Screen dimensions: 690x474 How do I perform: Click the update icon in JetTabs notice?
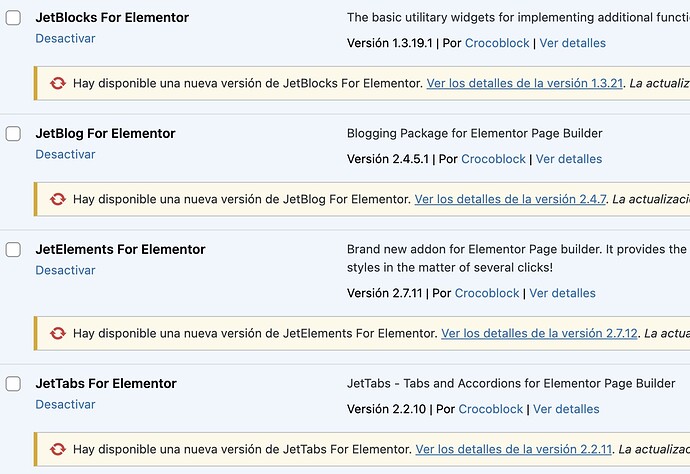tap(57, 449)
